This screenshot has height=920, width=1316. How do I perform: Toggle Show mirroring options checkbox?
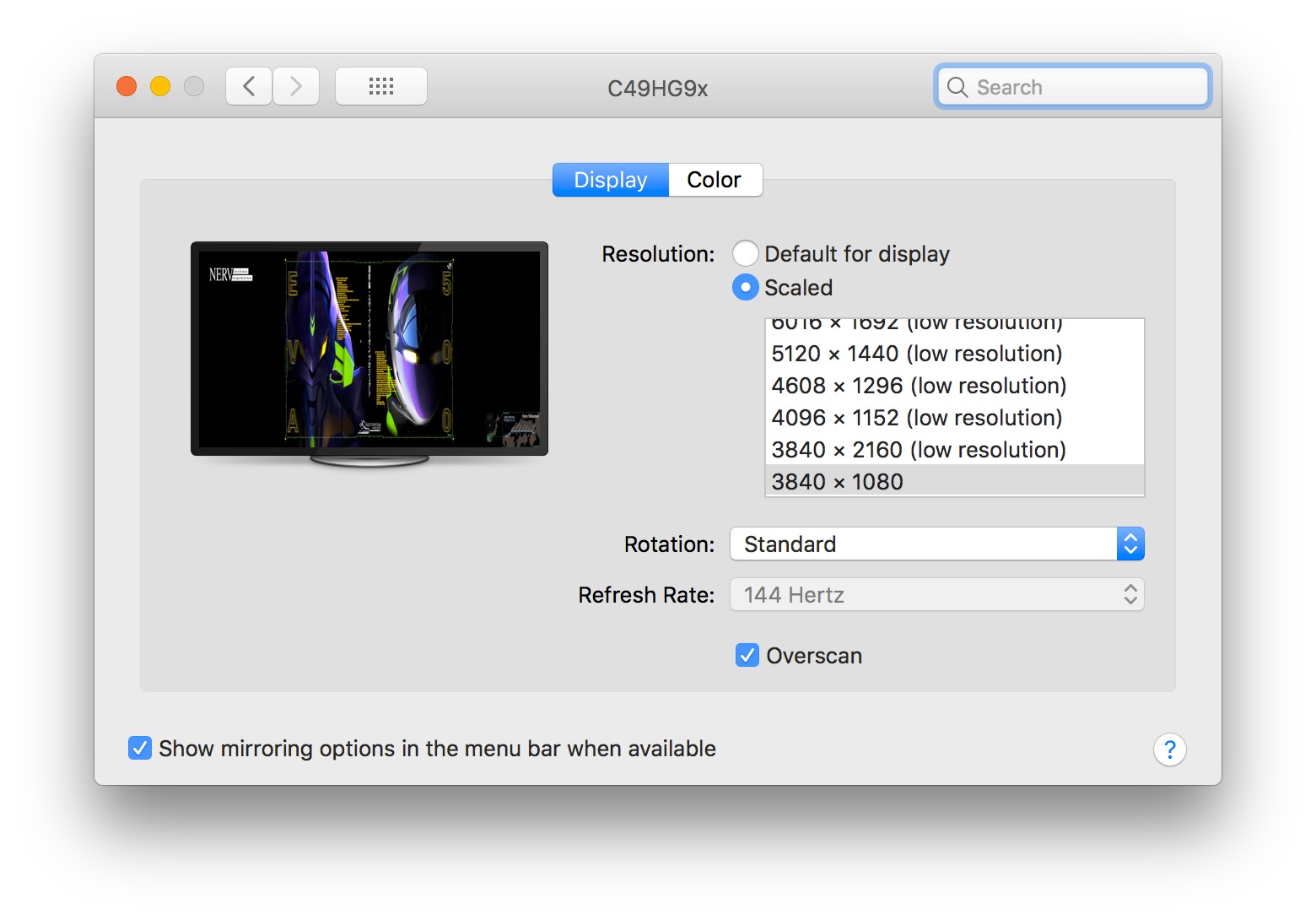click(140, 748)
